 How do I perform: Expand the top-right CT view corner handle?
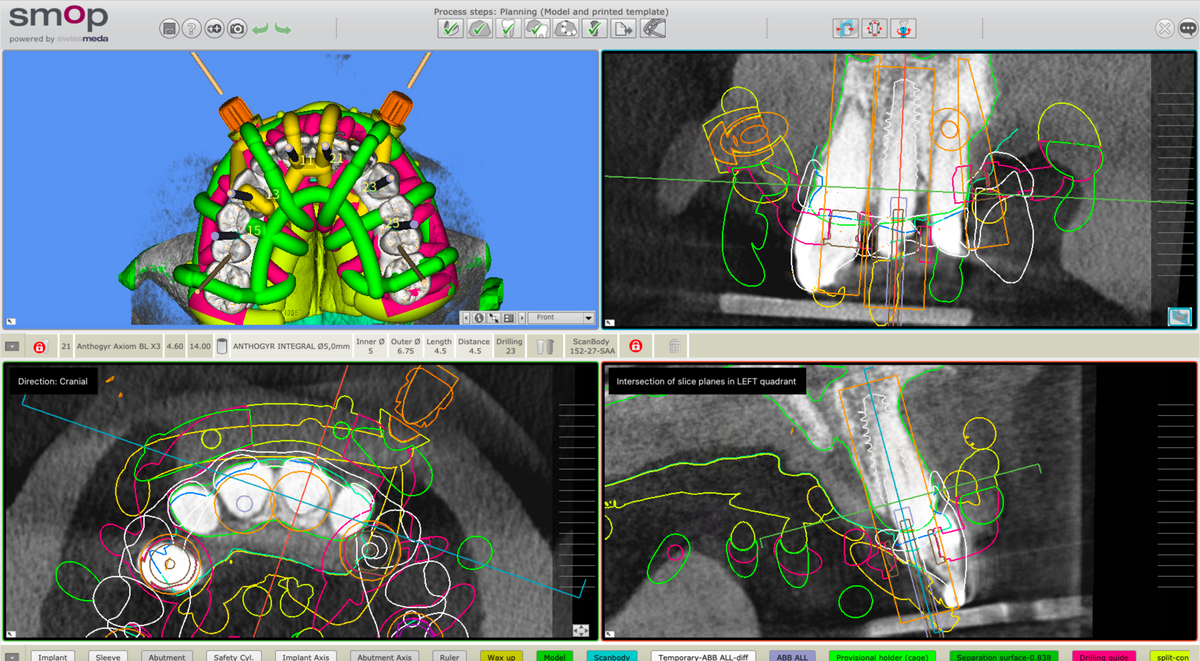coord(610,323)
